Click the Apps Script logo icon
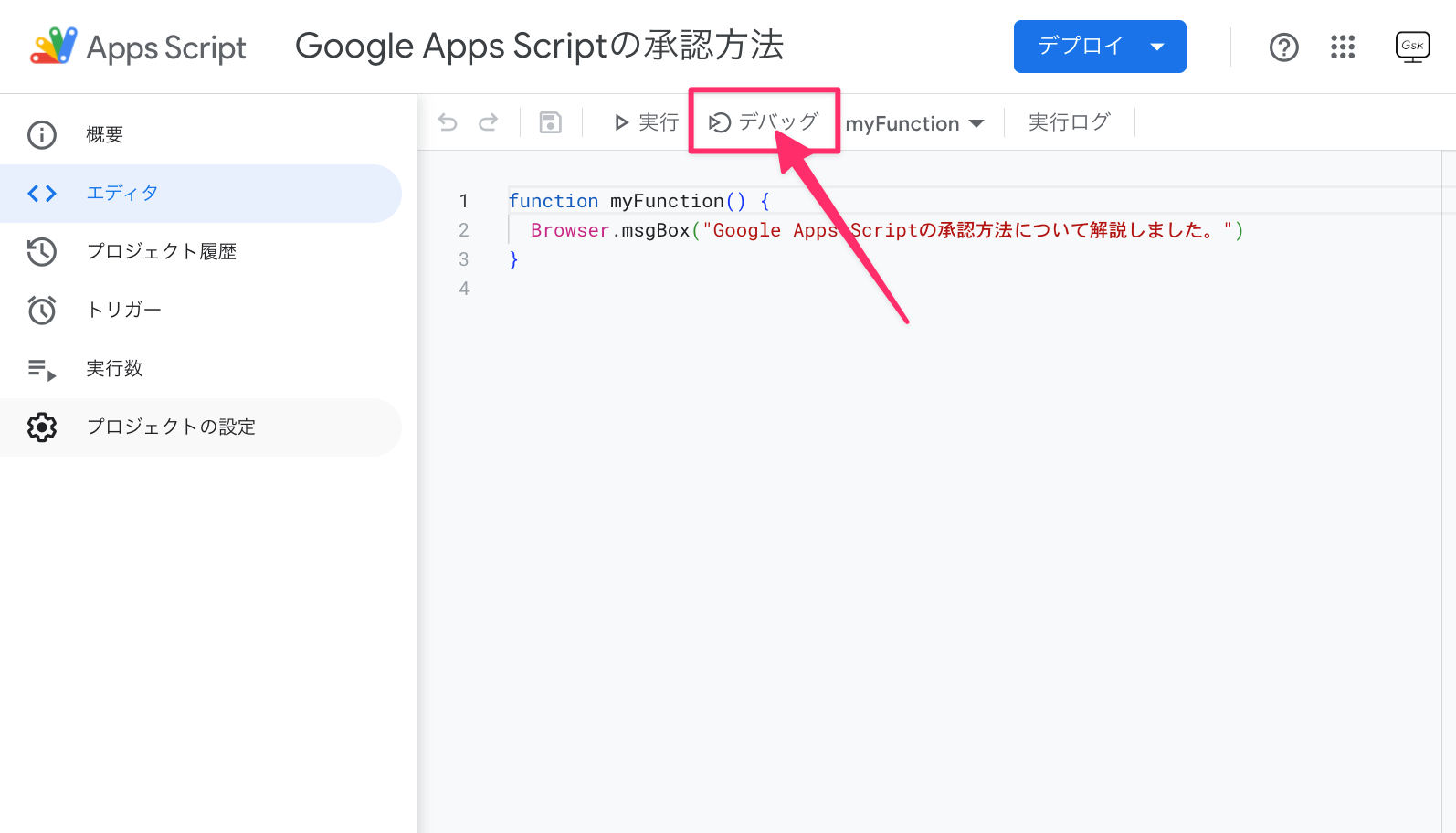The height and width of the screenshot is (833, 1456). (53, 46)
